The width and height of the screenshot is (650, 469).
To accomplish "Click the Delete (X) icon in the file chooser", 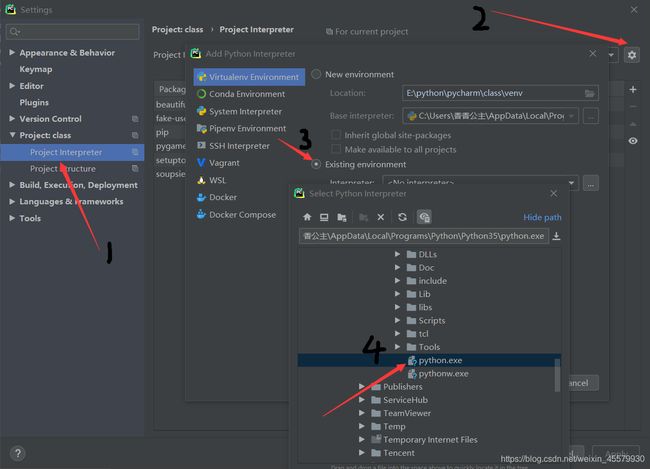I will (x=381, y=217).
